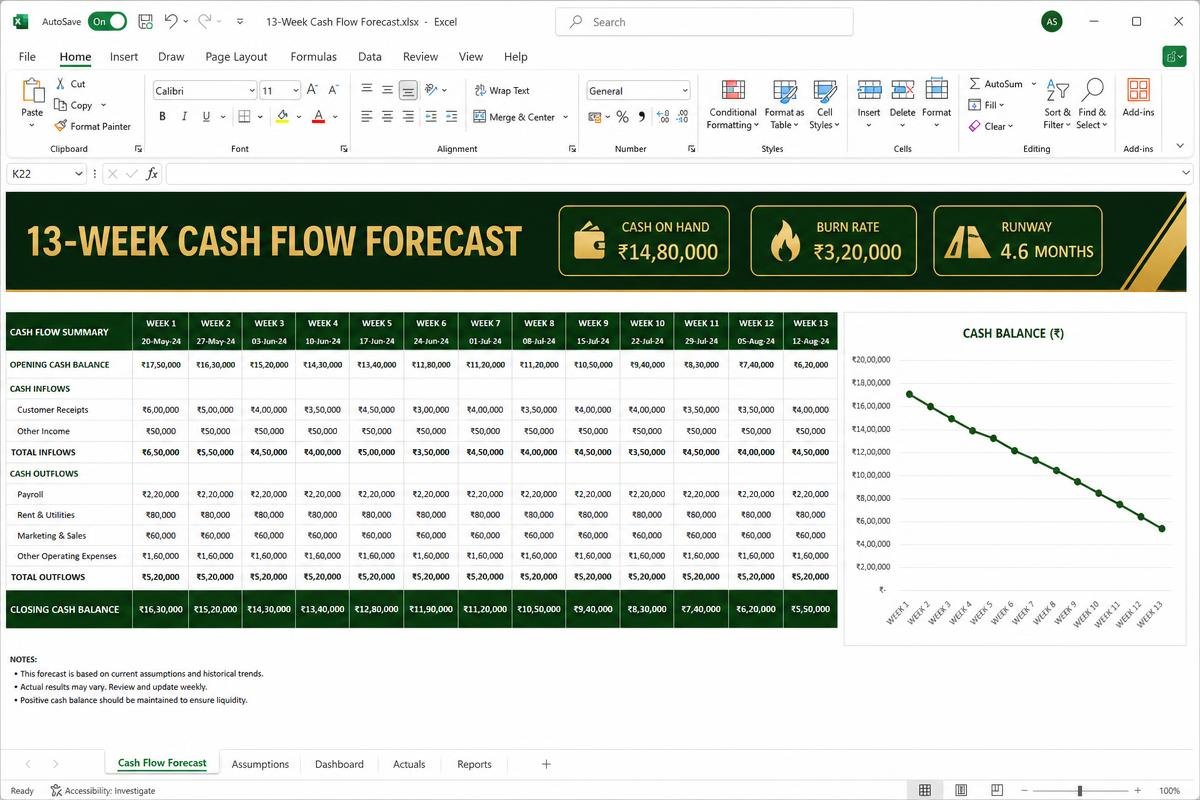This screenshot has width=1200, height=800.
Task: Open the AS account profile
Action: click(1051, 21)
